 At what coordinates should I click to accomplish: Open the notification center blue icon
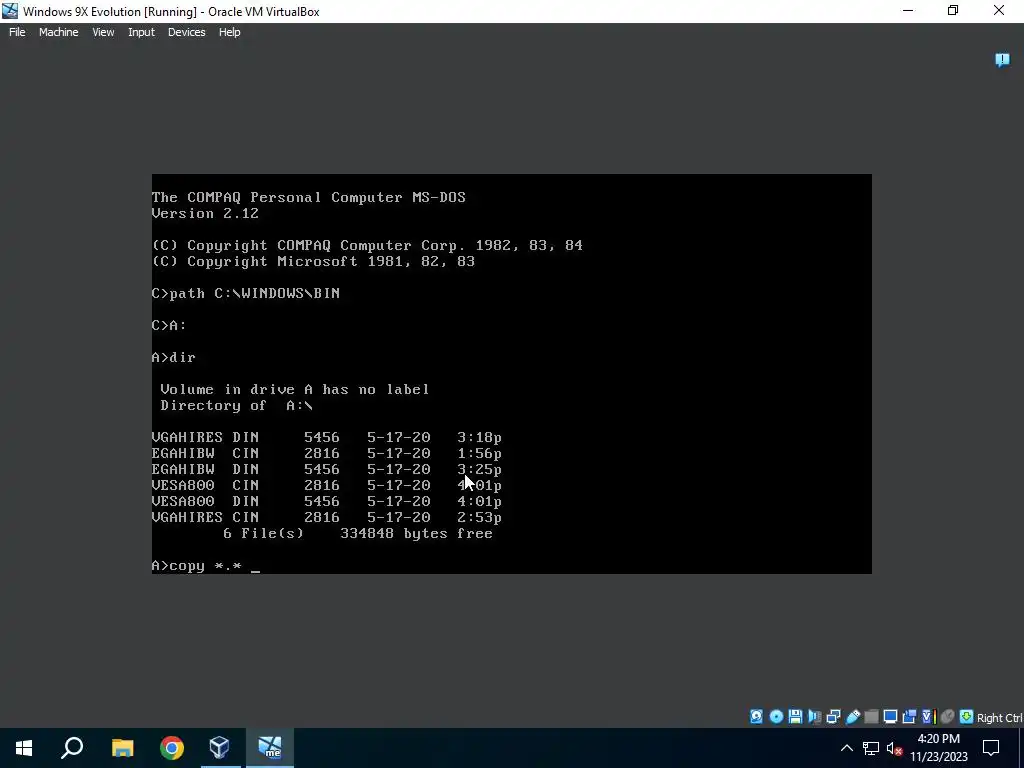(x=1002, y=60)
